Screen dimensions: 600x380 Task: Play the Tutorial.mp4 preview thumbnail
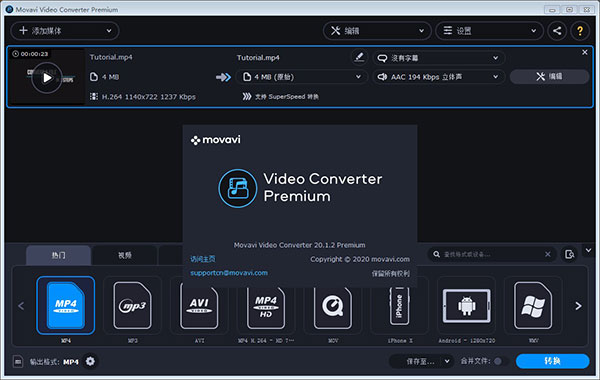click(47, 78)
